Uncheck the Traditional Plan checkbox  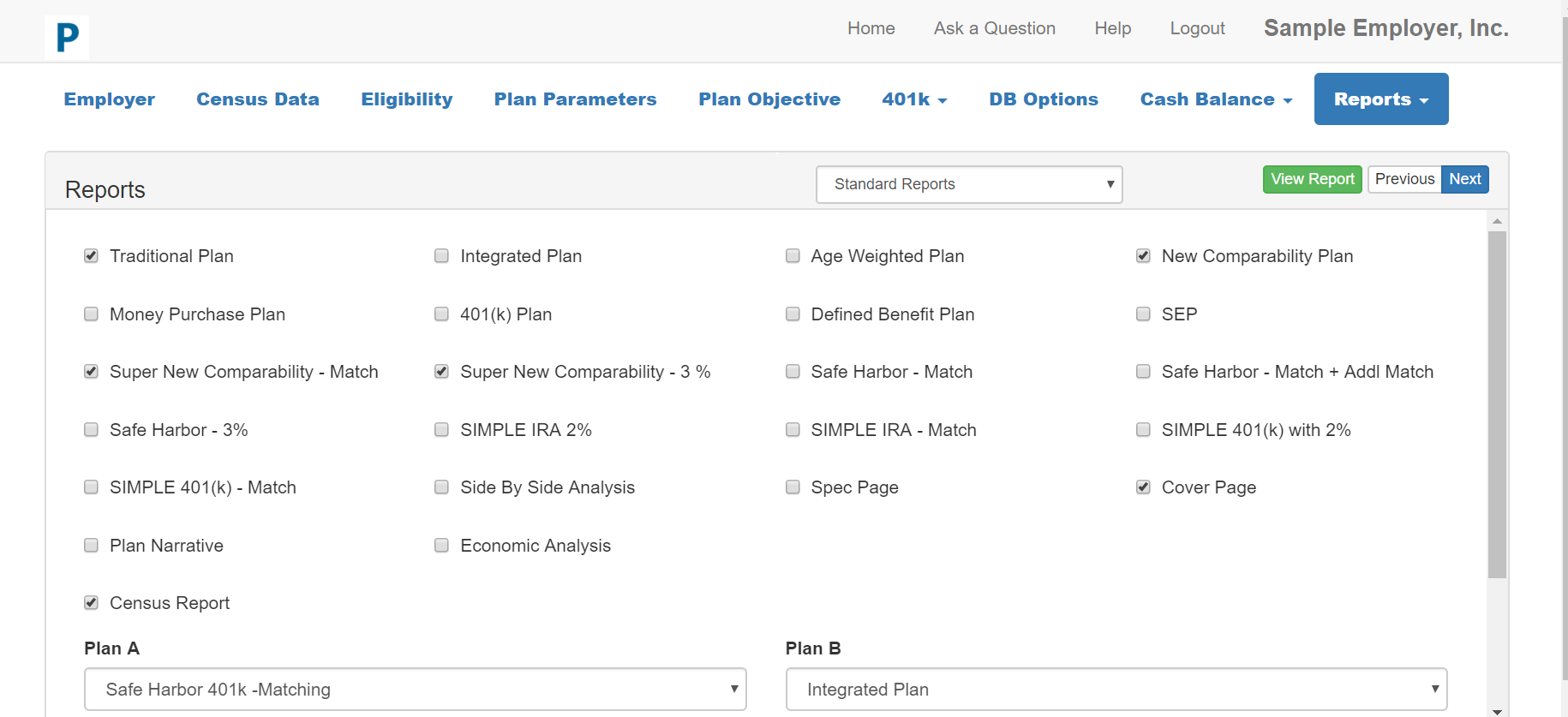click(x=92, y=256)
